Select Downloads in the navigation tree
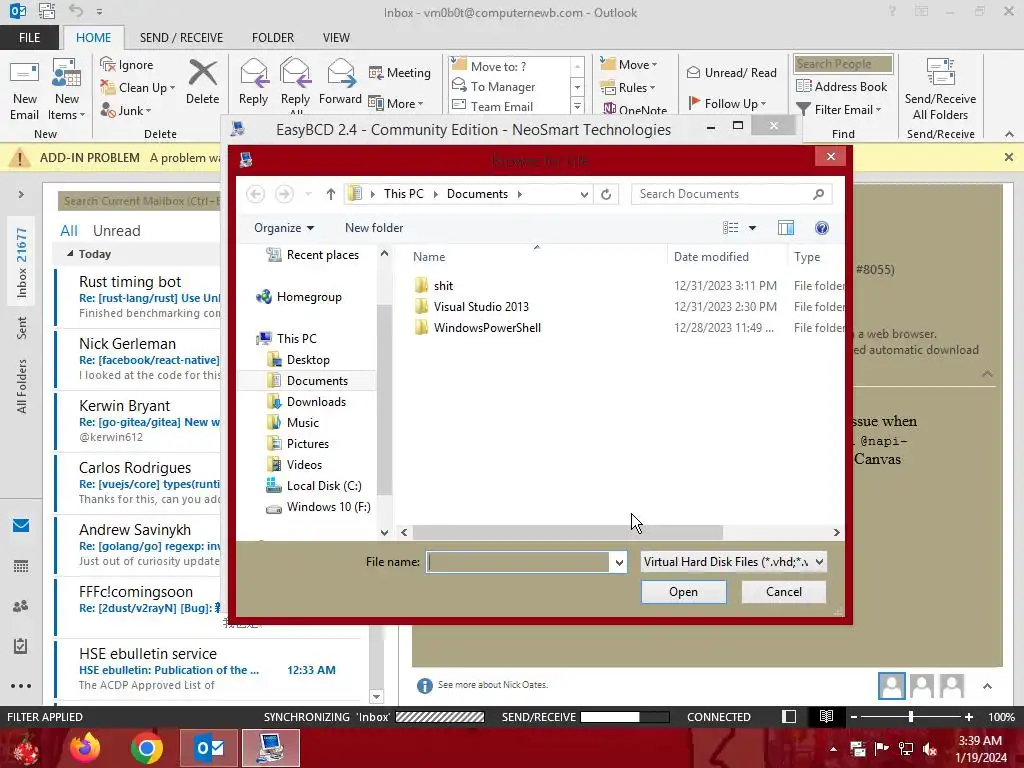Image resolution: width=1024 pixels, height=768 pixels. tap(316, 402)
